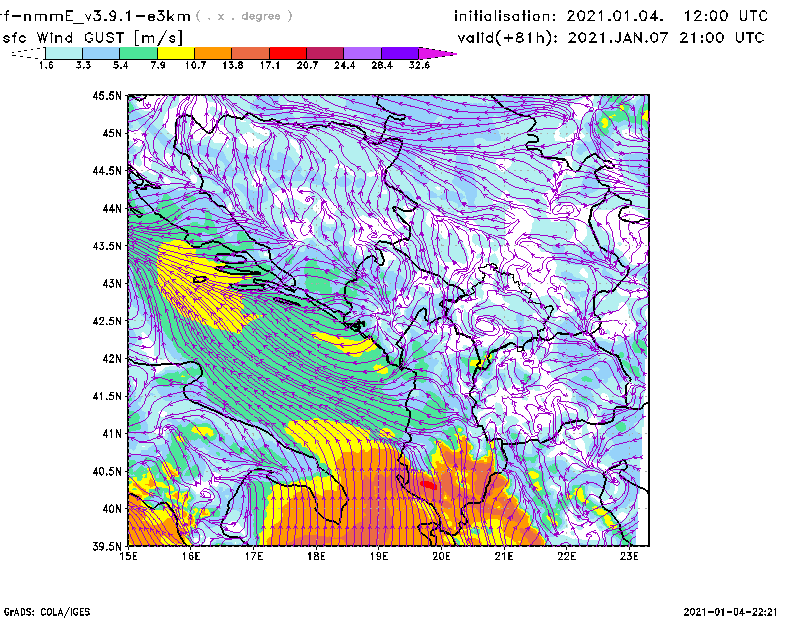Click the light cyan 1.6–3.3 legend swatch
This screenshot has height=618, width=800.
[x=64, y=53]
